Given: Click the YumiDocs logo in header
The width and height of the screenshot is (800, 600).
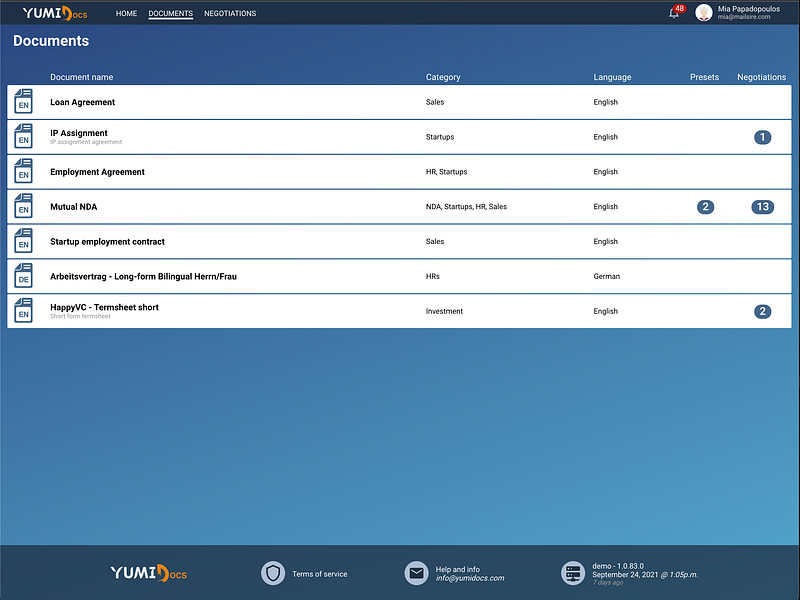Looking at the screenshot, I should point(55,13).
